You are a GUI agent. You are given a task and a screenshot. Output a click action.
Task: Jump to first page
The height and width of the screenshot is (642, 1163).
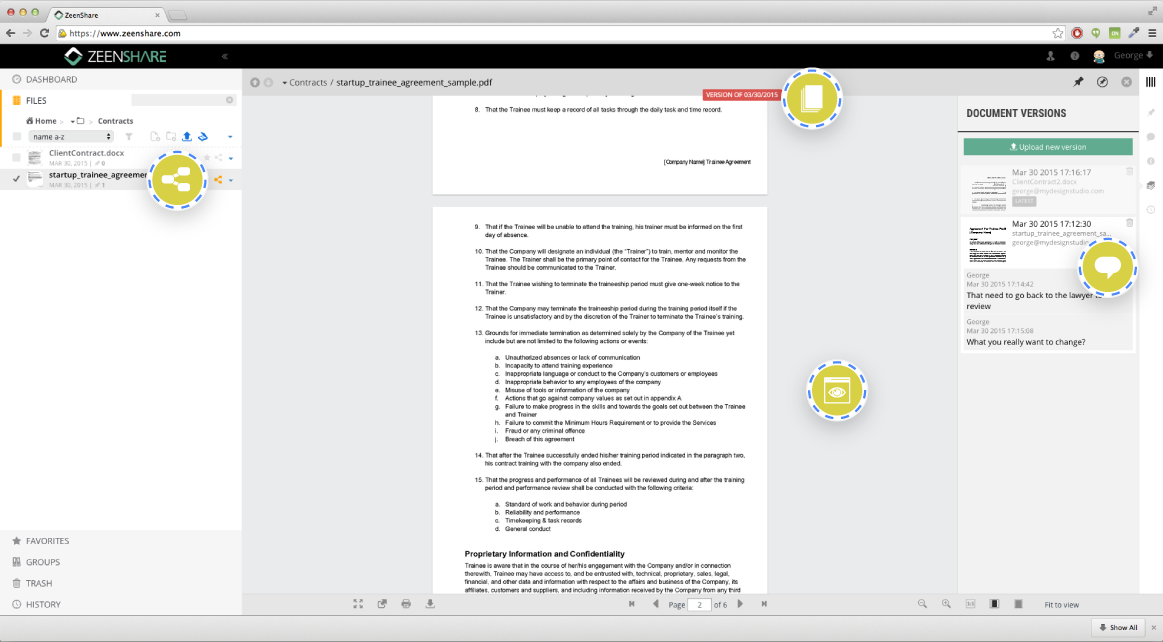pyautogui.click(x=632, y=604)
